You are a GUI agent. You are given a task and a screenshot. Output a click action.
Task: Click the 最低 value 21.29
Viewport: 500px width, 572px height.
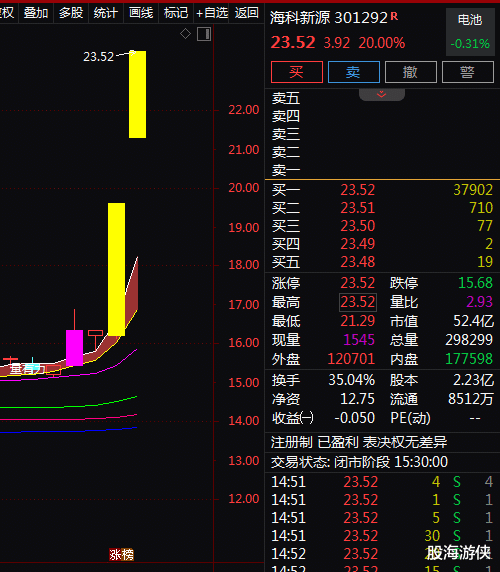pyautogui.click(x=357, y=321)
